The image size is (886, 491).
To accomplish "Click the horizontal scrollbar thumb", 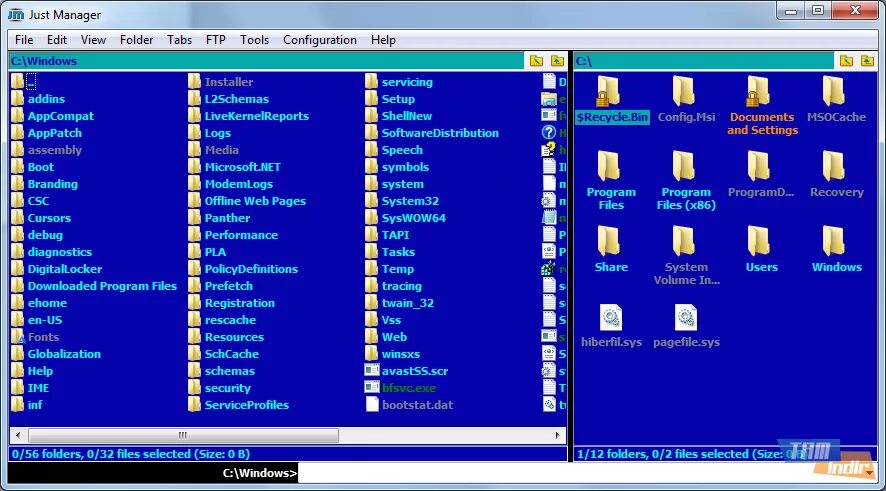I will tap(183, 435).
